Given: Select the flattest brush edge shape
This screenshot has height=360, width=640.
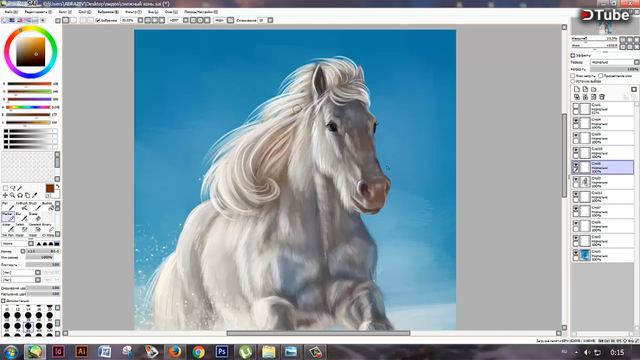Looking at the screenshot, I should [57, 243].
